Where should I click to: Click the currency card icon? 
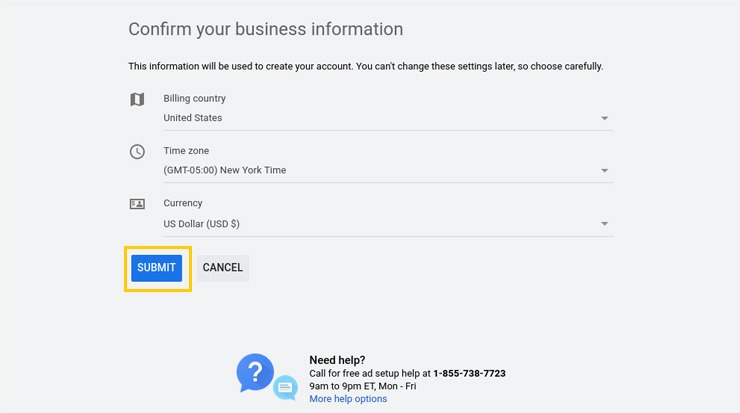137,204
